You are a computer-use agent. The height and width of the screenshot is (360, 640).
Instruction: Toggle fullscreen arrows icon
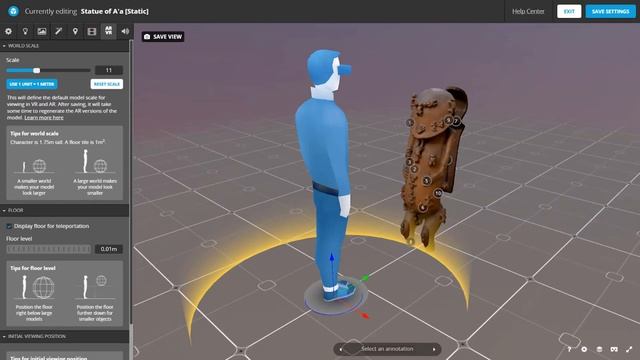[629, 349]
